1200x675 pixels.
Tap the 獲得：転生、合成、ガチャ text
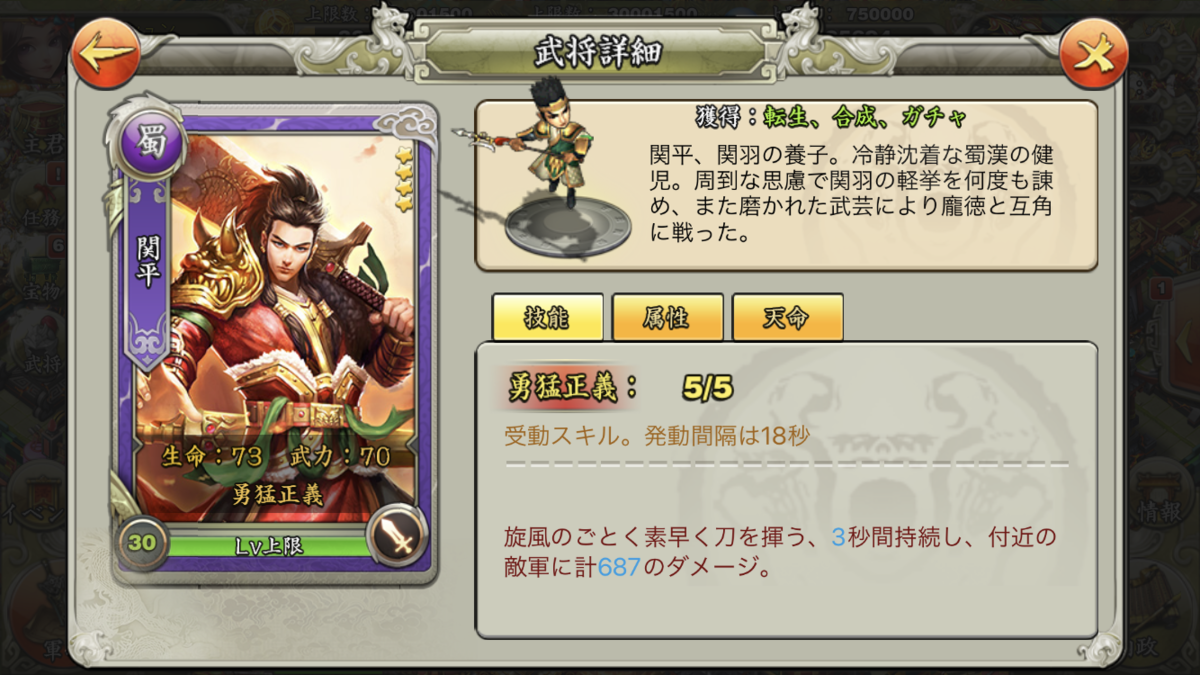click(x=830, y=118)
